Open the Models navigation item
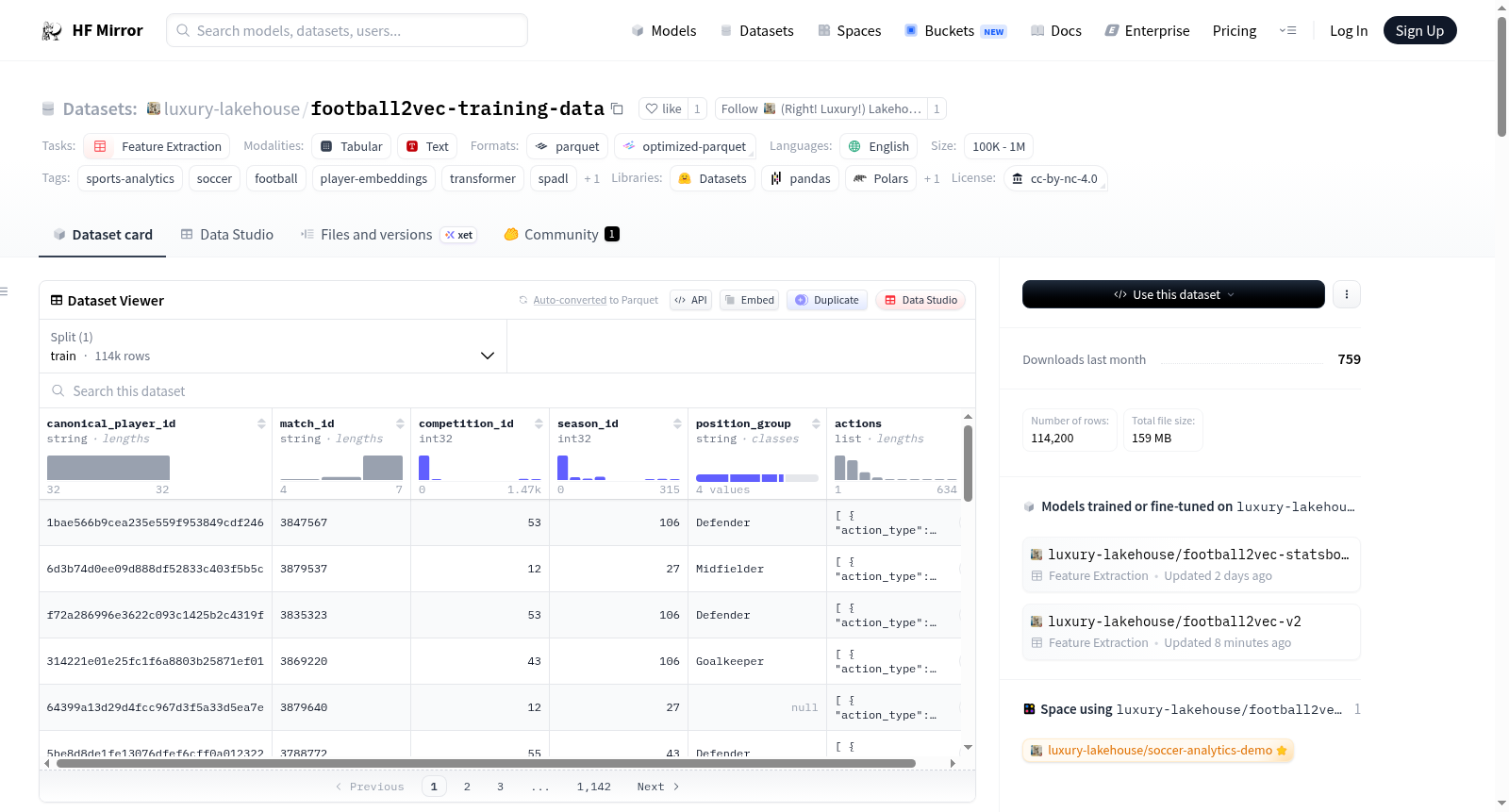Screen dimensions: 1509x812 [x=664, y=31]
